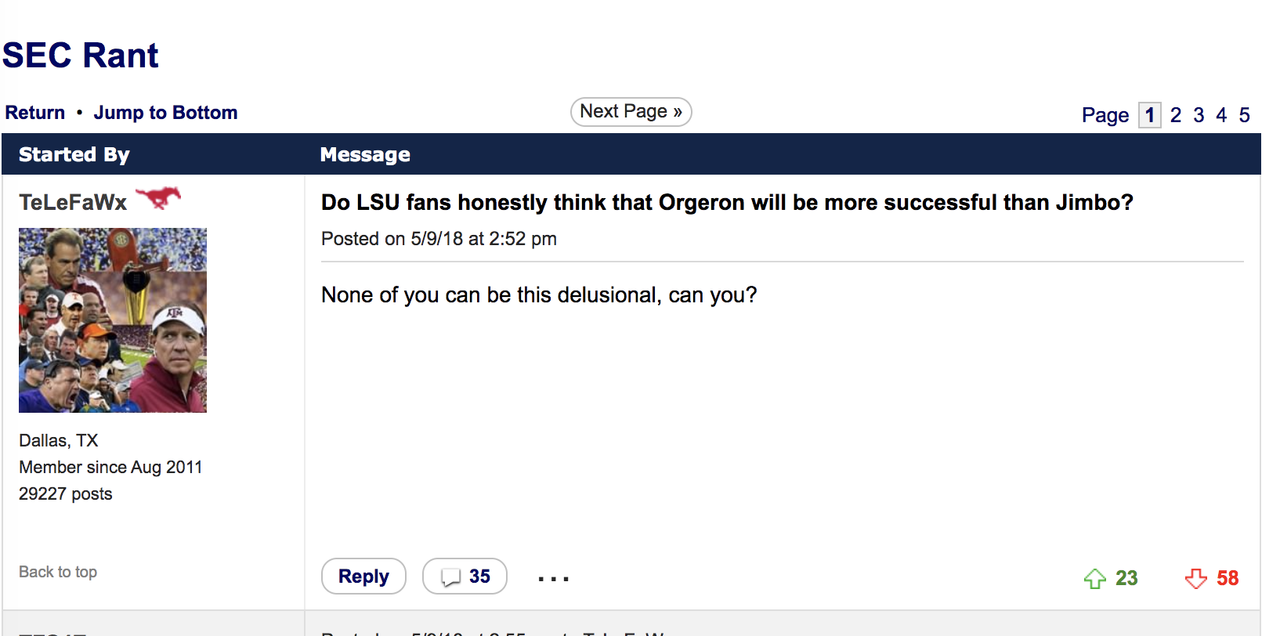The image size is (1280, 636).
Task: Go to page 4 of thread
Action: pyautogui.click(x=1221, y=115)
